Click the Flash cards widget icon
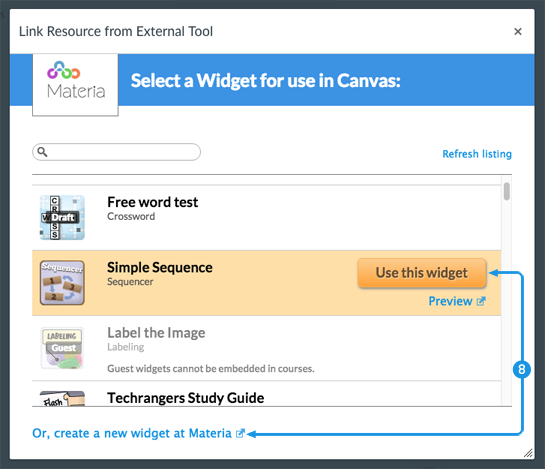Viewport: 545px width, 469px height. pyautogui.click(x=62, y=398)
